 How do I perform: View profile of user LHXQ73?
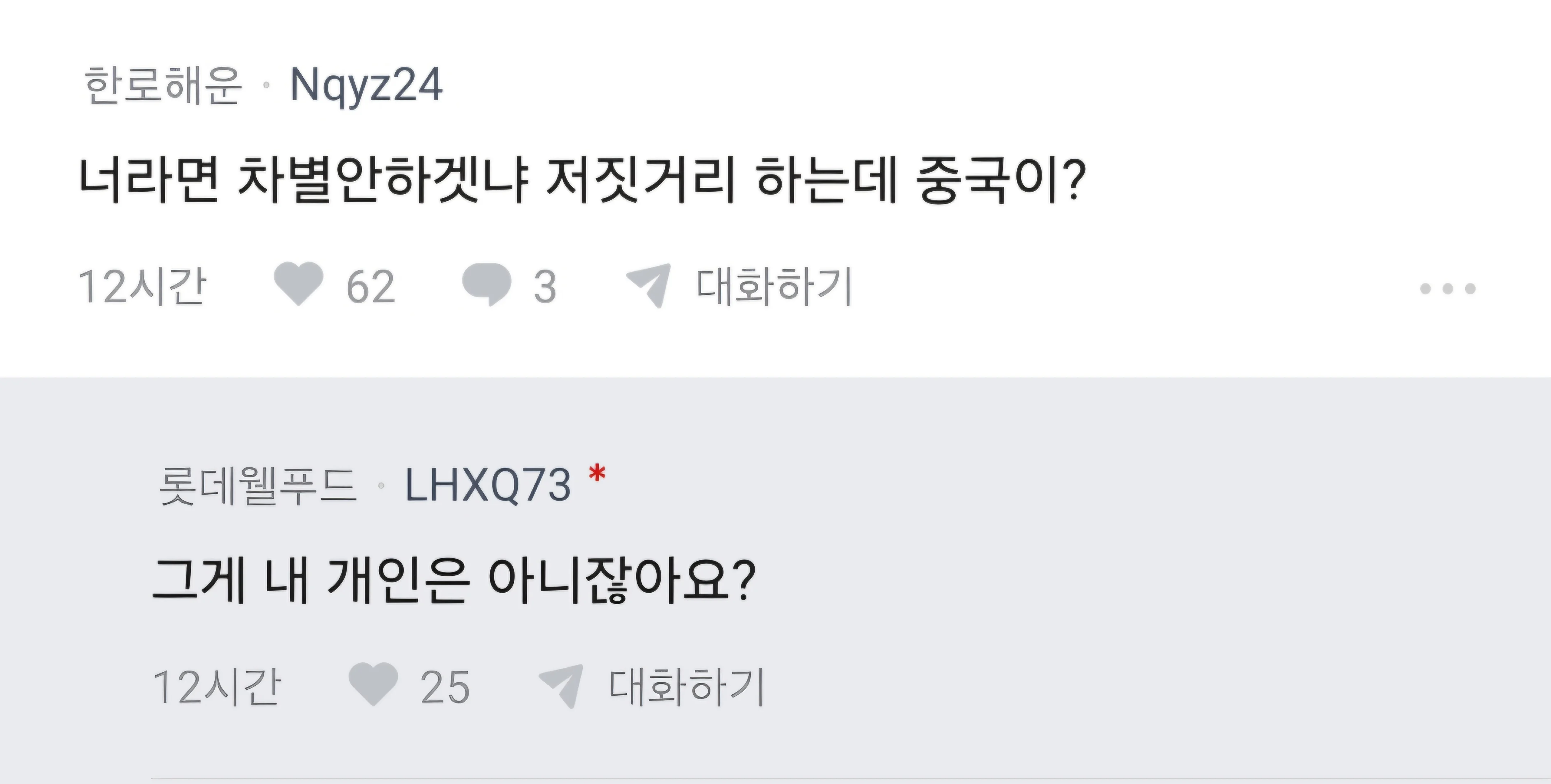click(x=488, y=485)
